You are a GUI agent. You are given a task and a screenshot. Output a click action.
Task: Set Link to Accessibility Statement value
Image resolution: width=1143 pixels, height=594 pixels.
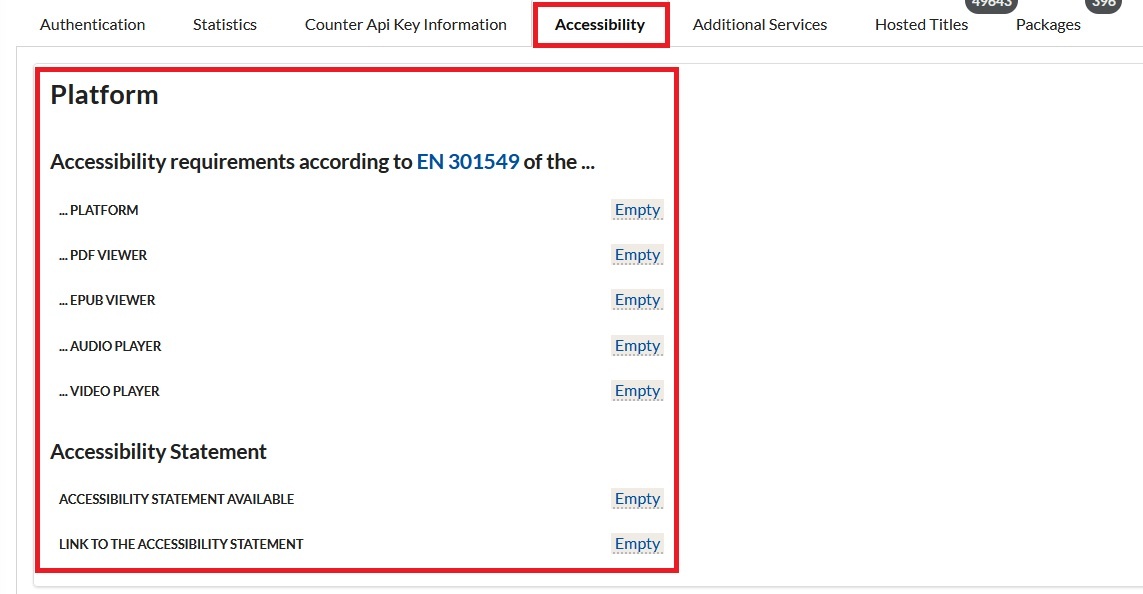[637, 544]
